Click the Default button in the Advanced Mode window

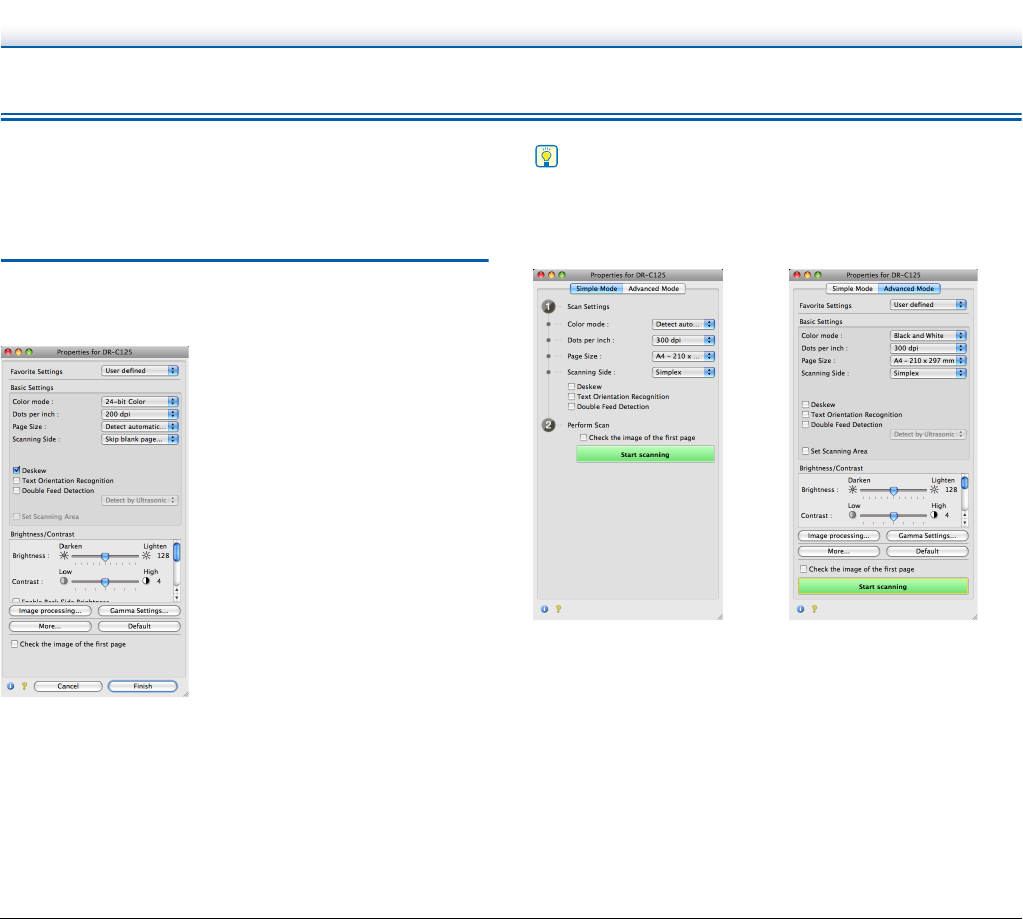coord(927,551)
